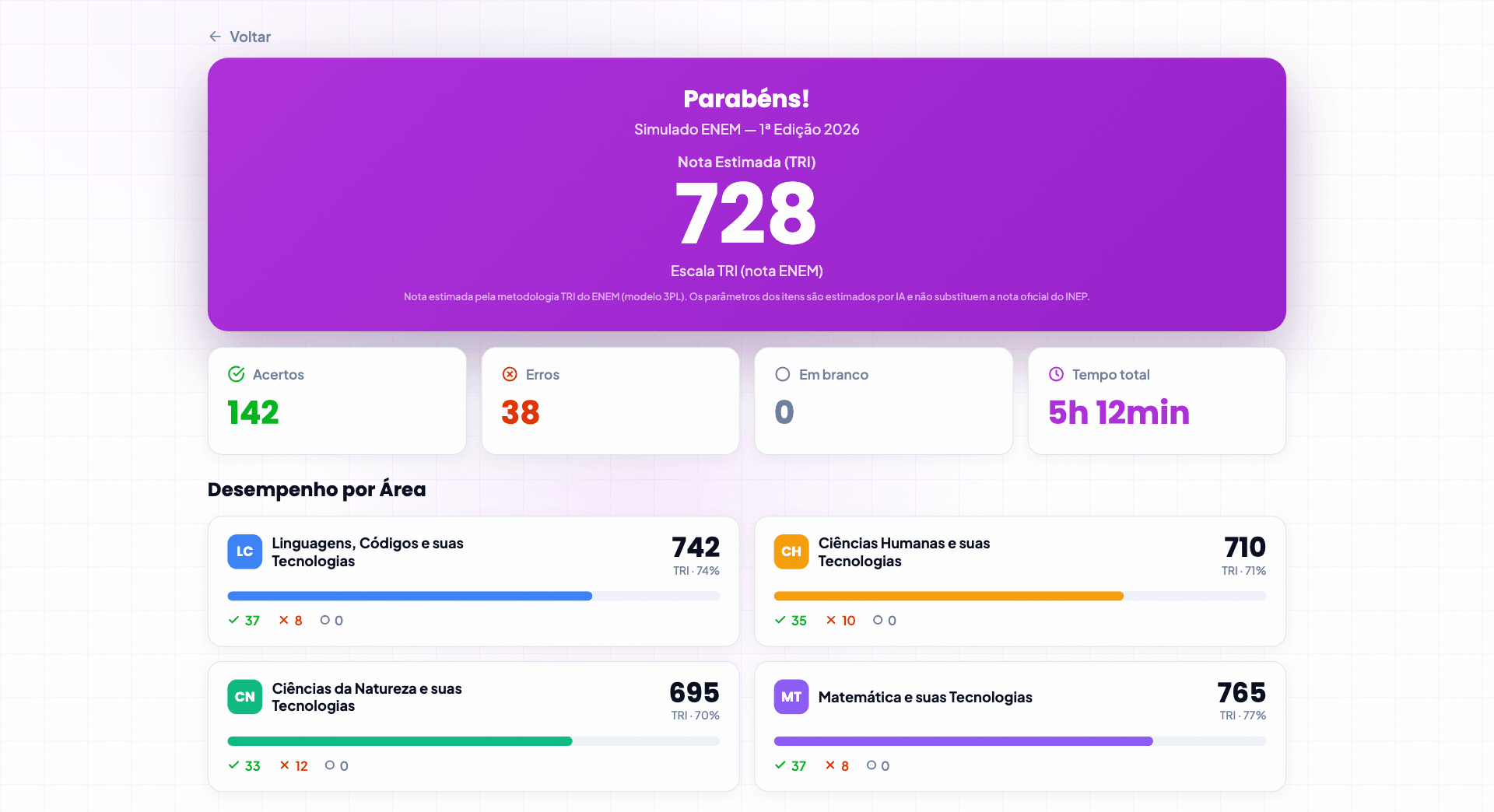
Task: Click the green checkmark icon beside Acertos
Action: (x=237, y=374)
